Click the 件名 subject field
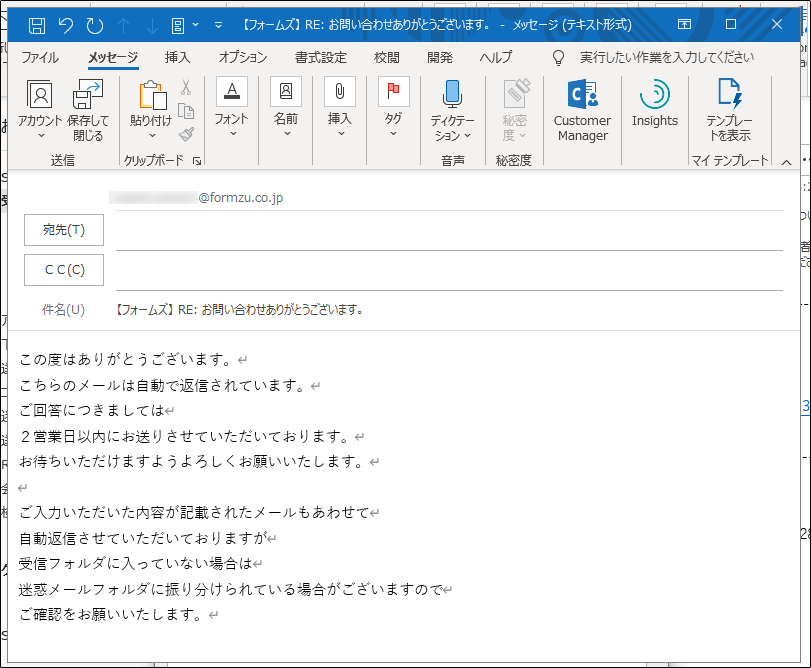 (x=449, y=310)
